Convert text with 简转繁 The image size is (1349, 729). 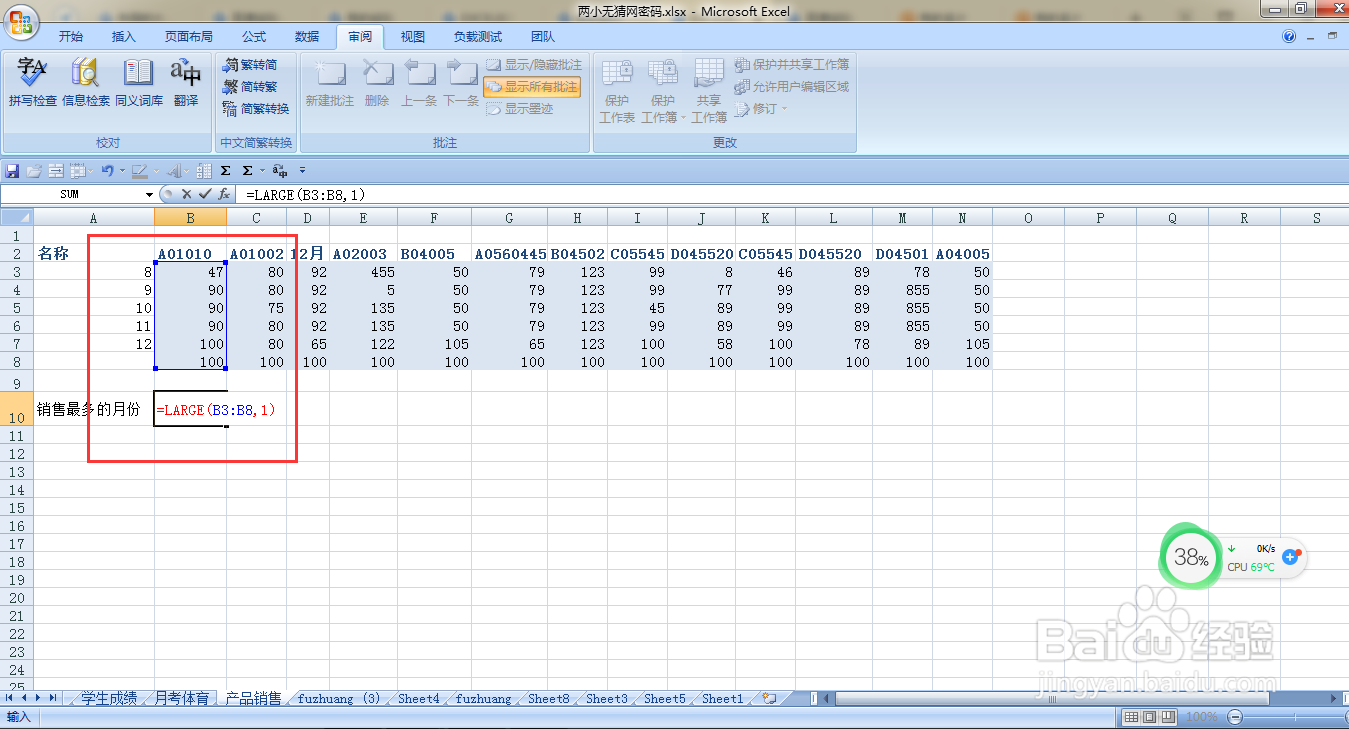tap(250, 87)
